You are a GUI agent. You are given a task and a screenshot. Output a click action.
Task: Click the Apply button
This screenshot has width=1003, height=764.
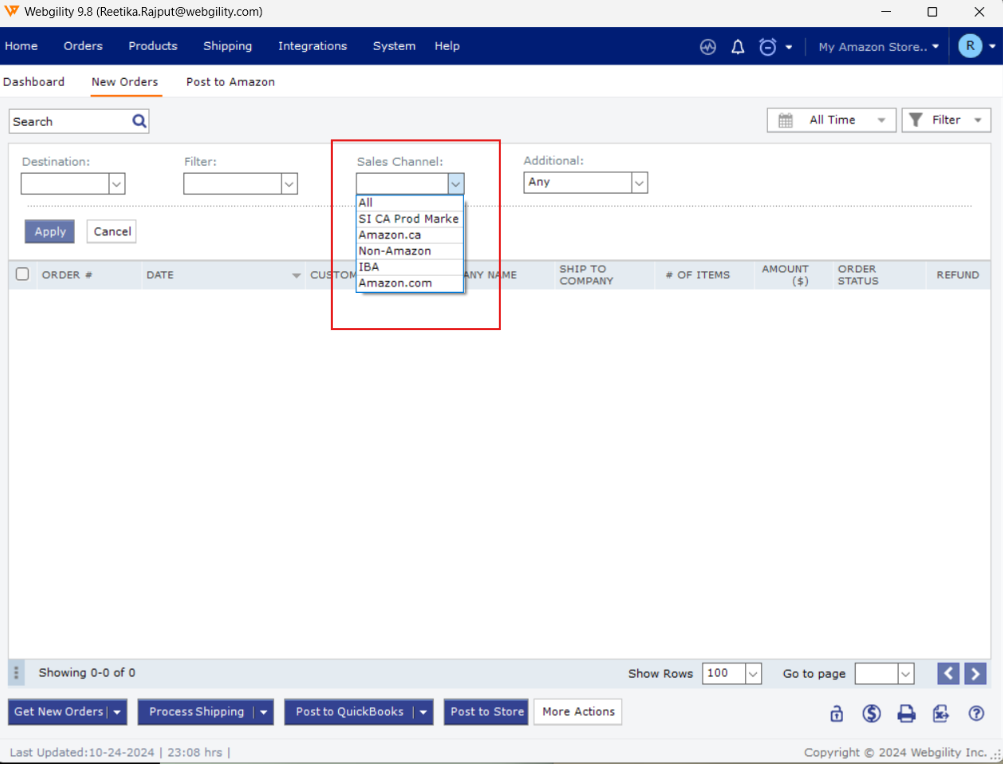(50, 232)
